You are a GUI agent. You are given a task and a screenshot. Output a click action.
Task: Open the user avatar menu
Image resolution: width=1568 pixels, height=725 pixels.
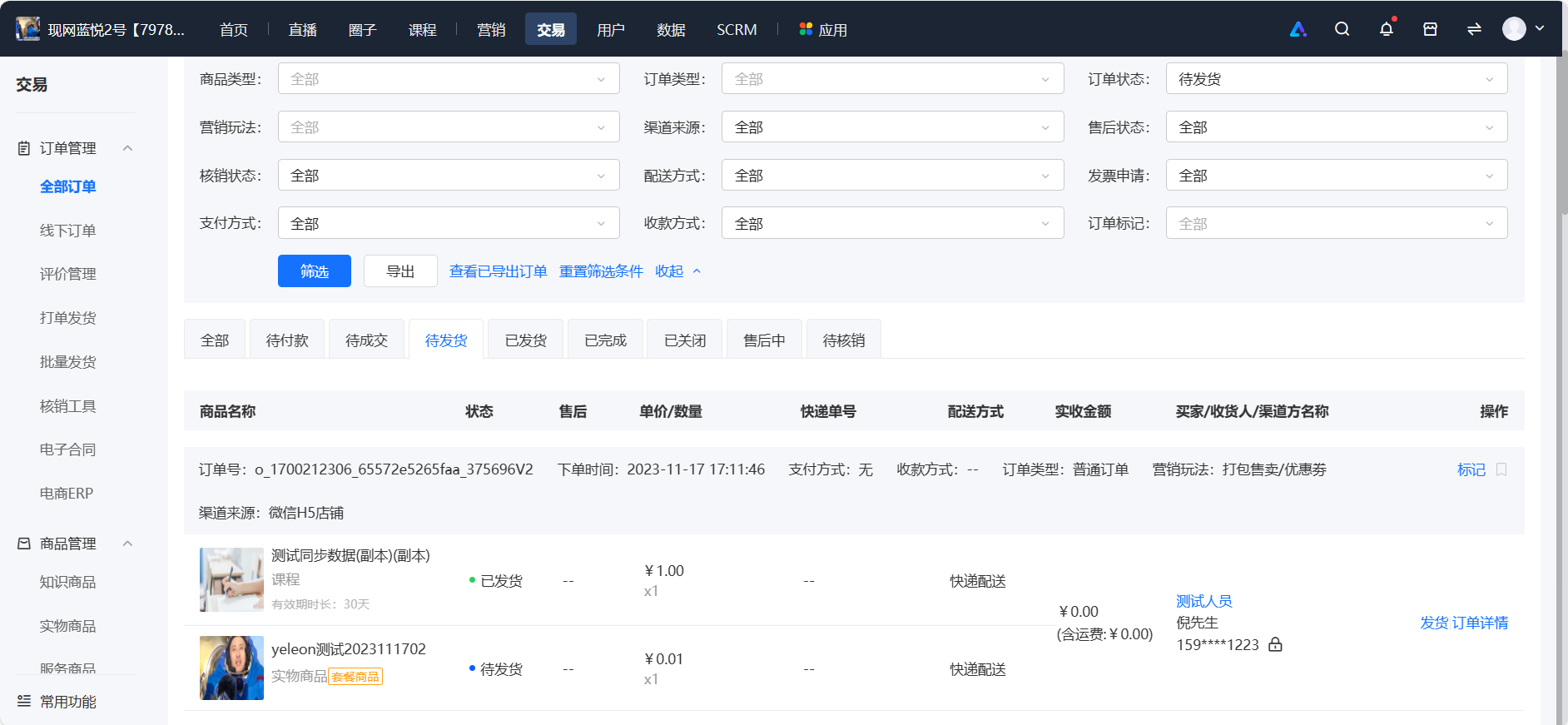1523,29
